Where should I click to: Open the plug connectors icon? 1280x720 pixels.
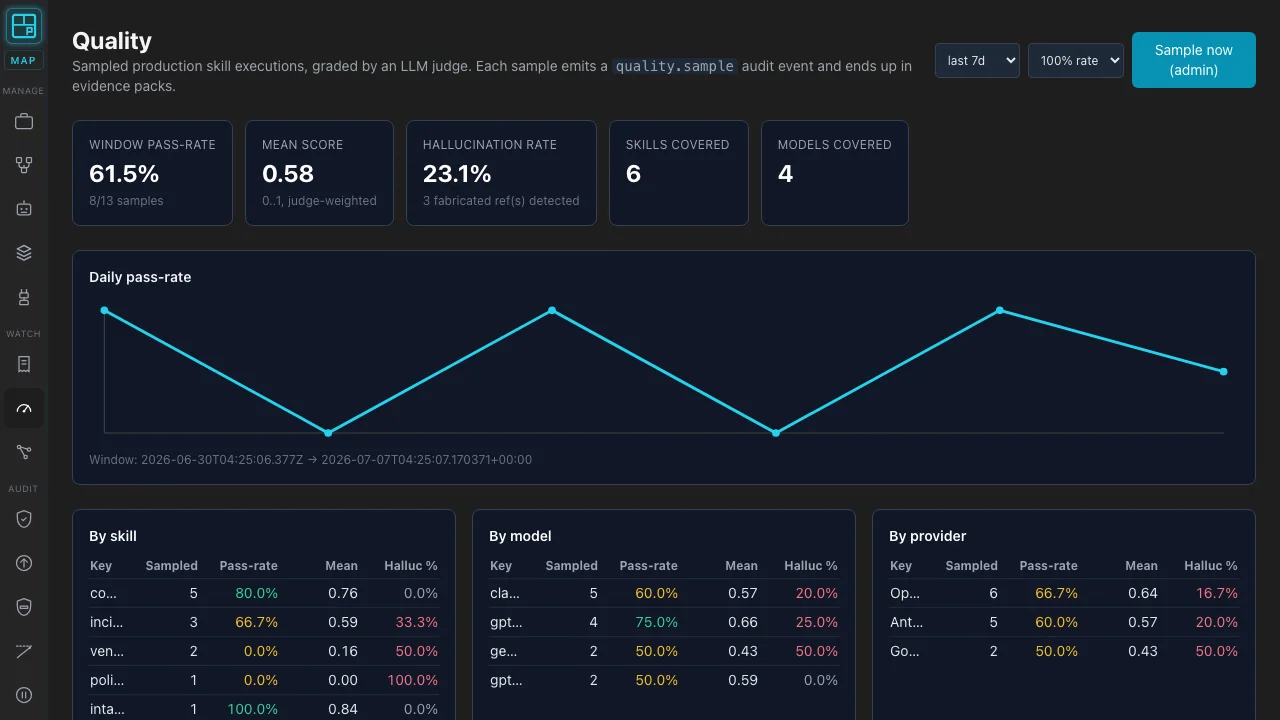24,297
